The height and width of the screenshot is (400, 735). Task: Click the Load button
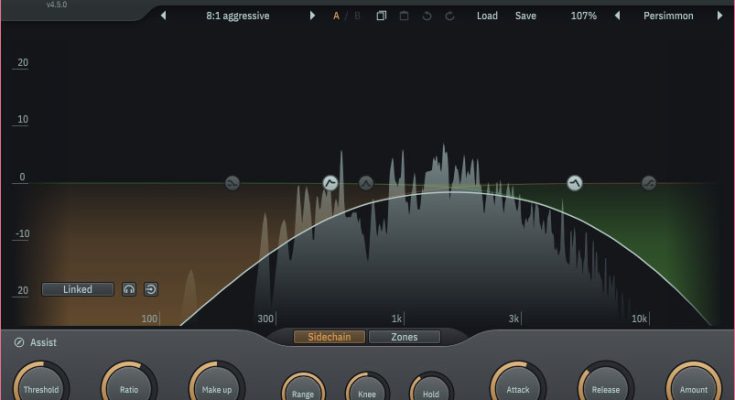click(x=487, y=16)
